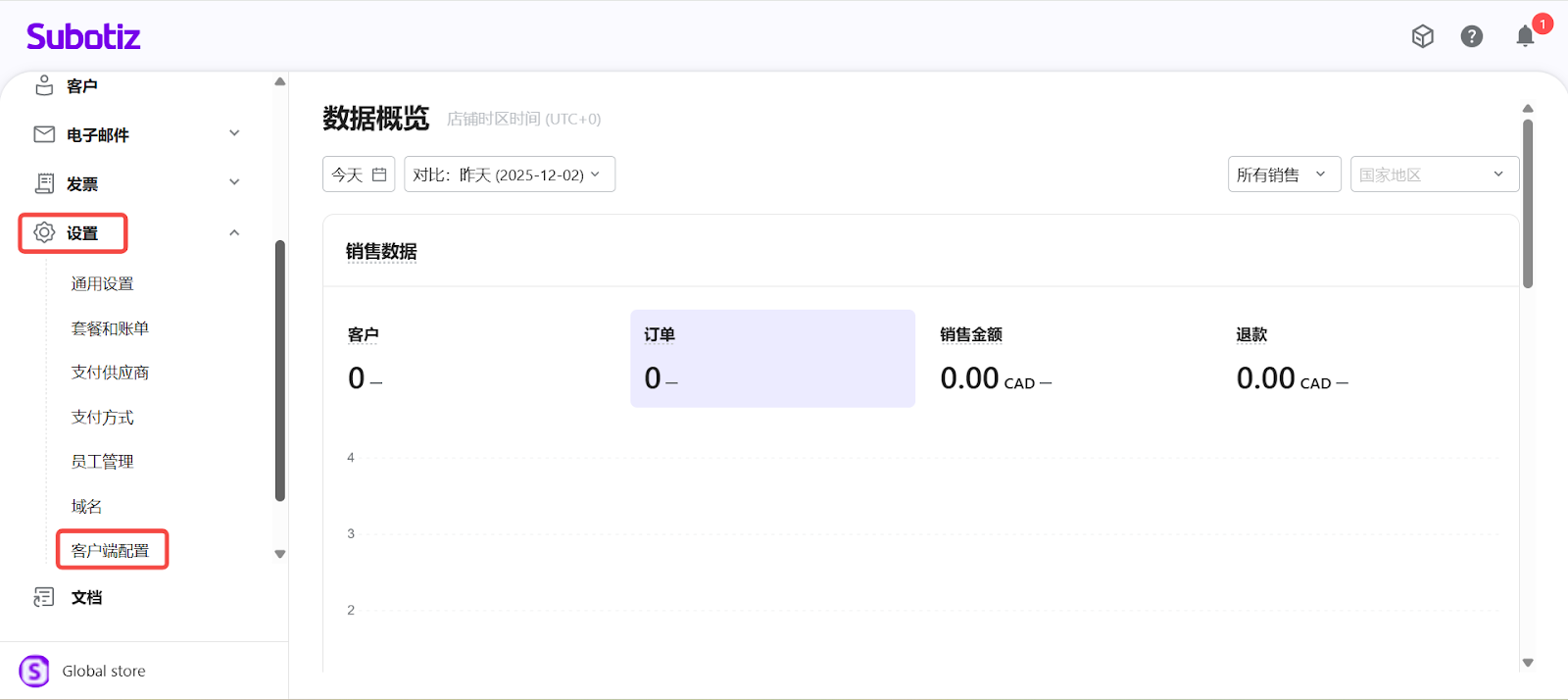Click the notification bell icon

(x=1525, y=37)
